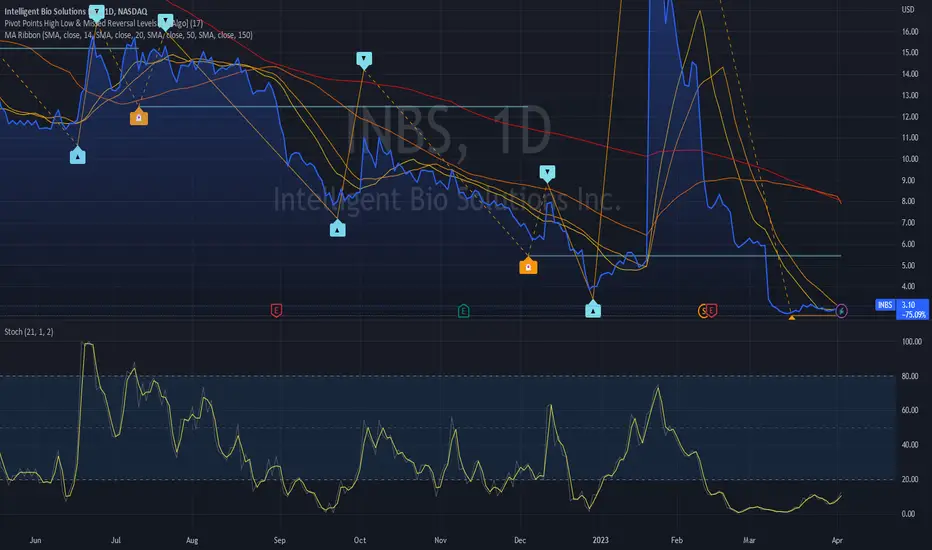Screen dimensions: 932x550
Task: Select the Stoch (21, 1, 2) indicator legend
Action: pos(29,332)
